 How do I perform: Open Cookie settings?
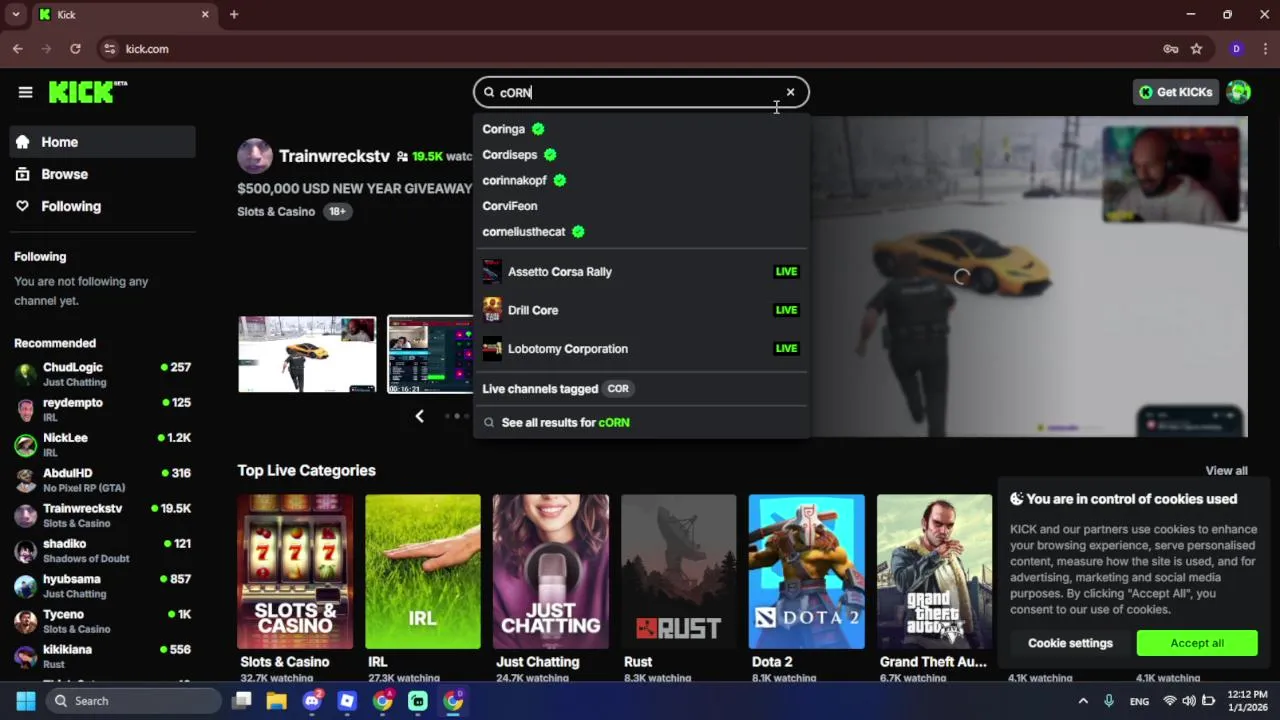pyautogui.click(x=1070, y=643)
